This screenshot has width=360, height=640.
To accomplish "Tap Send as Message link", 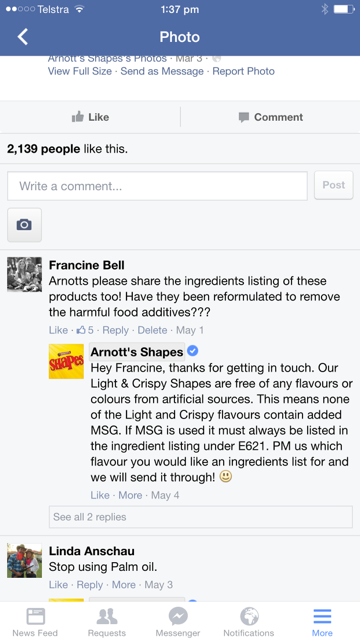I will point(162,71).
